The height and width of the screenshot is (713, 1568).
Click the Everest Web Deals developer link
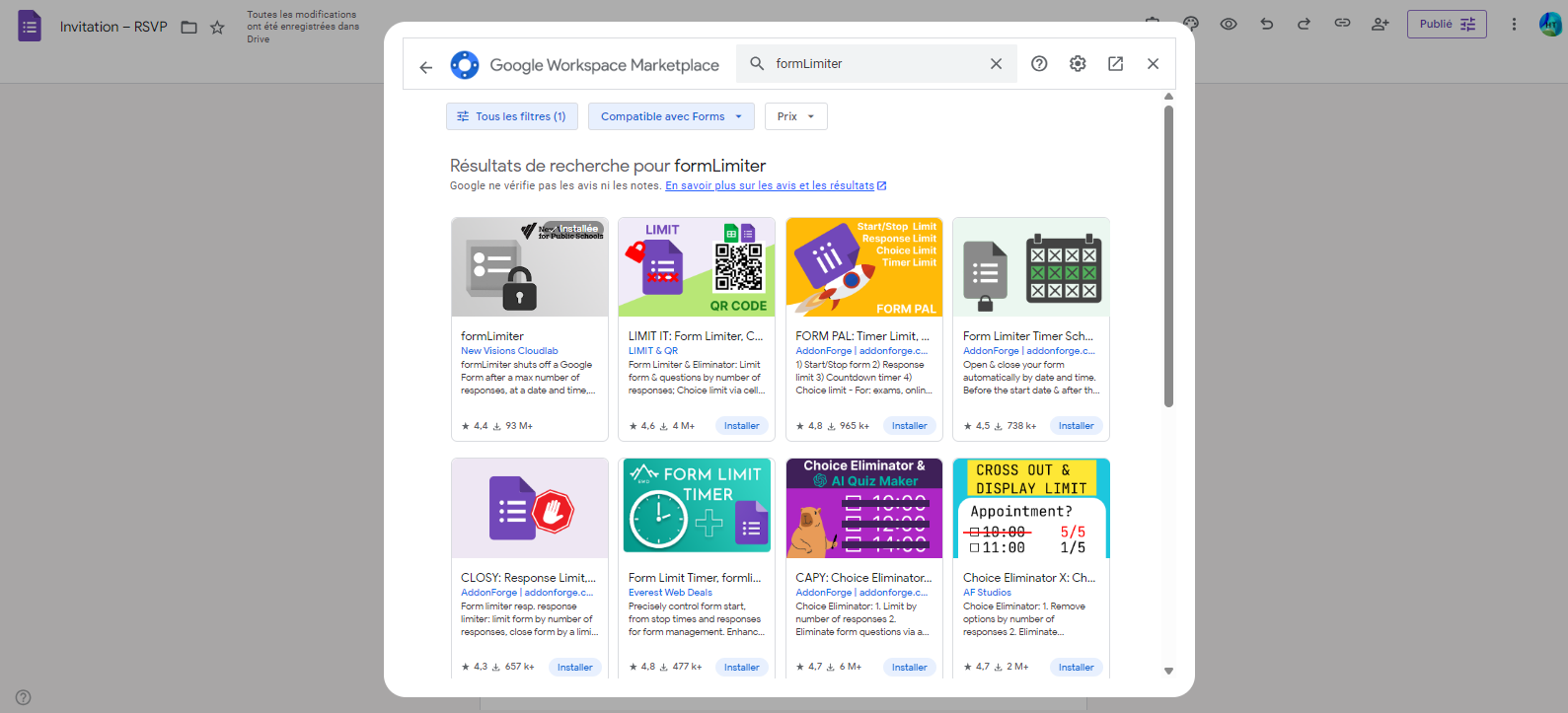coord(670,593)
